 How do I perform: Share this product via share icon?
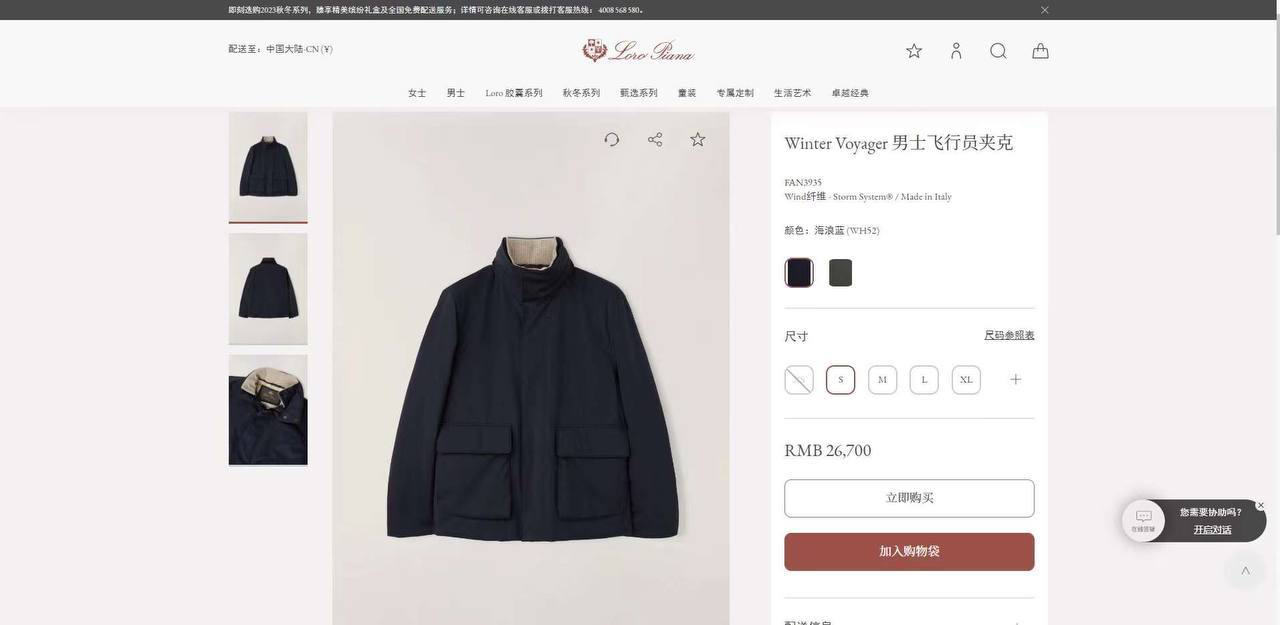click(x=655, y=140)
